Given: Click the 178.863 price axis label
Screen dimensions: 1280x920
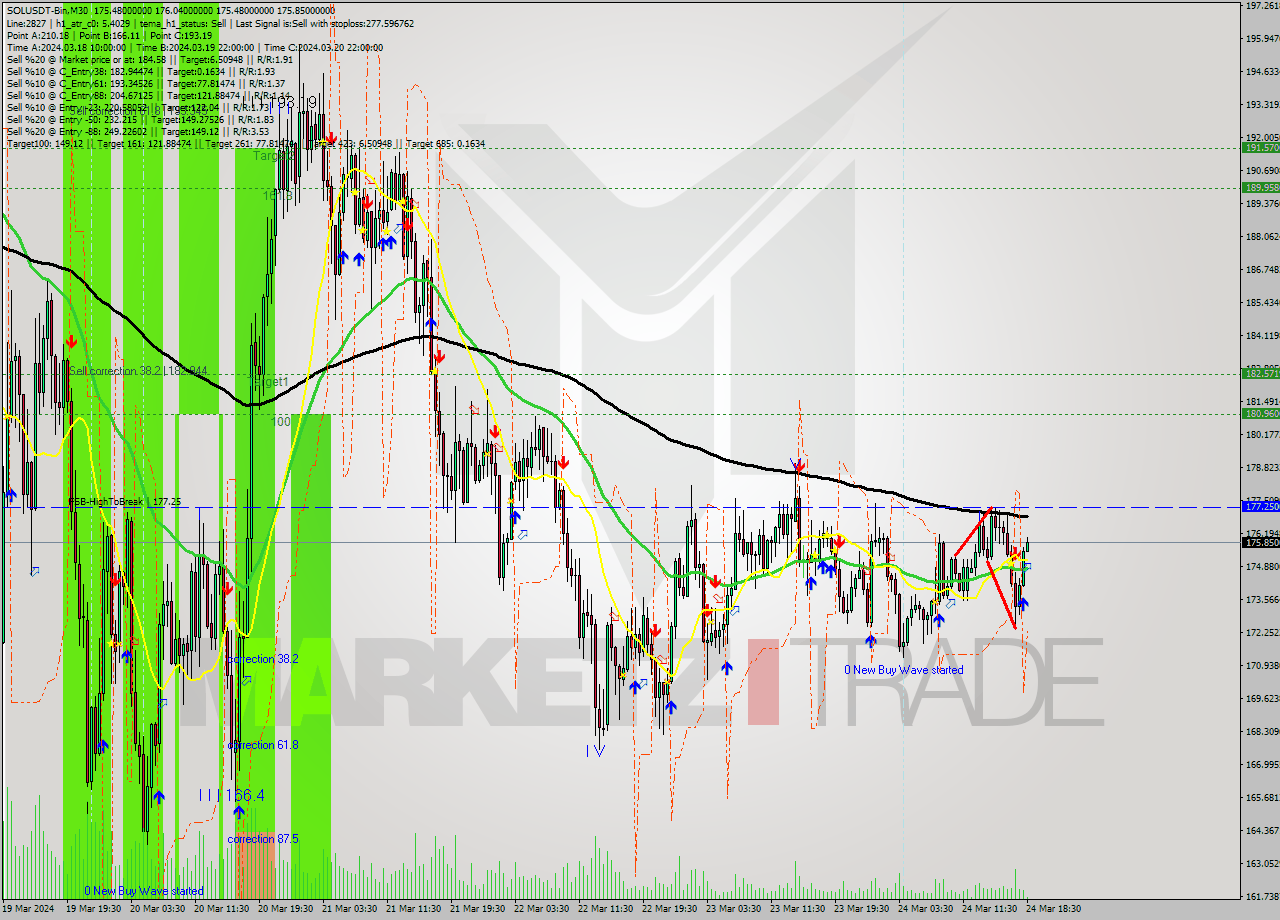Looking at the screenshot, I should click(x=1263, y=467).
